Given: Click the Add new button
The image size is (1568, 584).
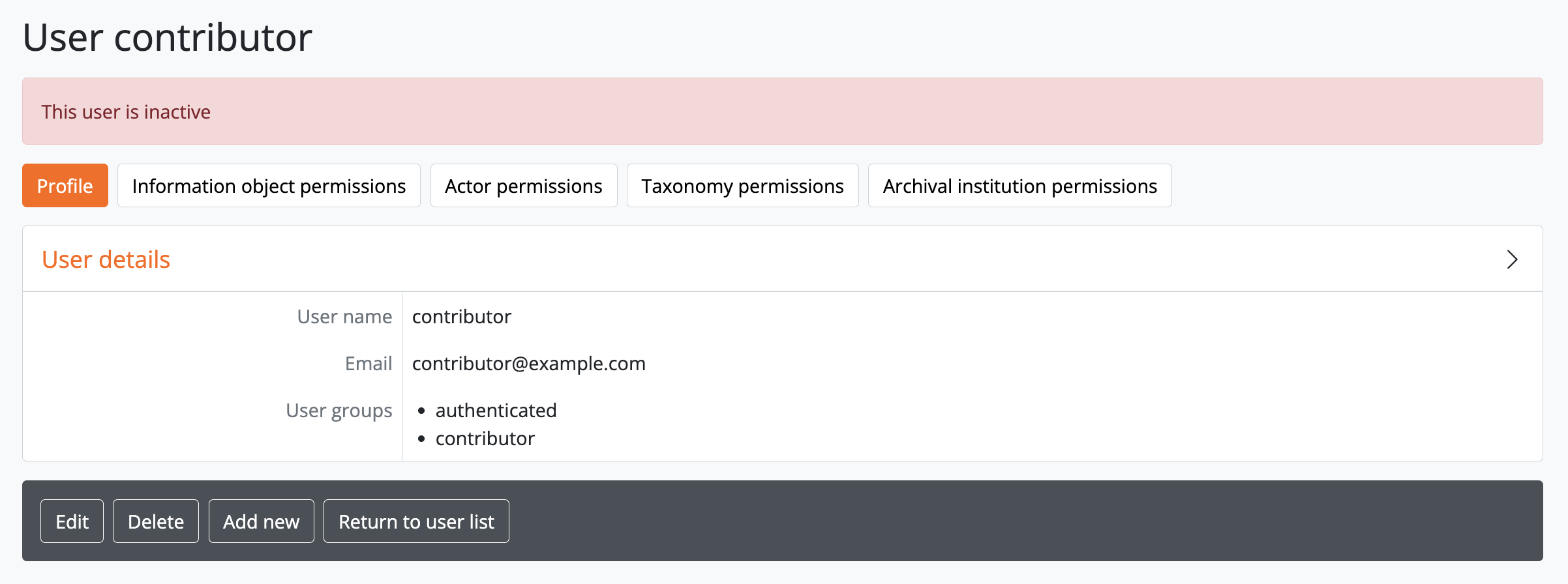Looking at the screenshot, I should coord(261,521).
